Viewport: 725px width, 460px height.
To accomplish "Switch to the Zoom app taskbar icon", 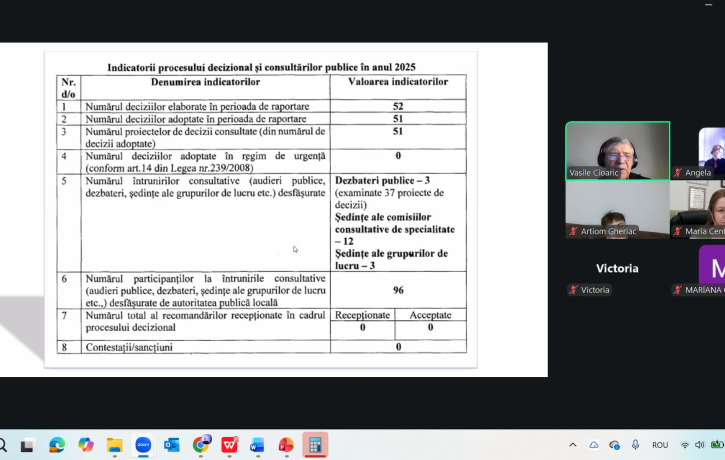I will coord(143,445).
